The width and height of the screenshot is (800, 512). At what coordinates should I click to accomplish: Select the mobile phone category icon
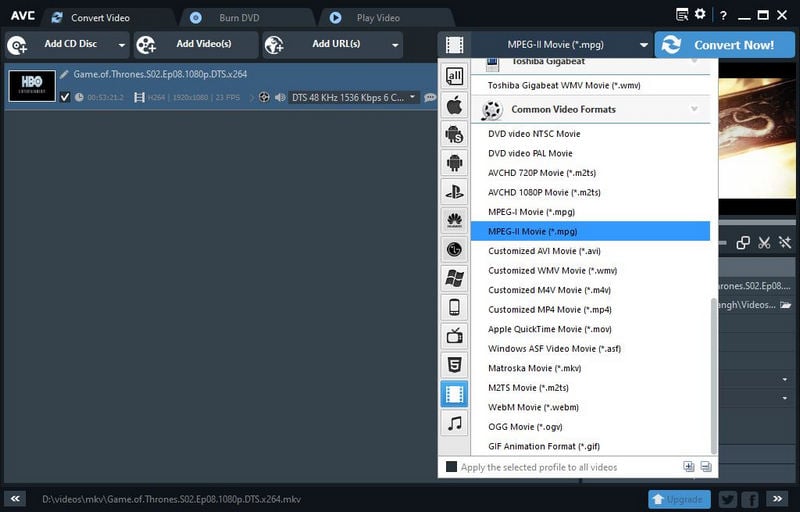pyautogui.click(x=454, y=308)
